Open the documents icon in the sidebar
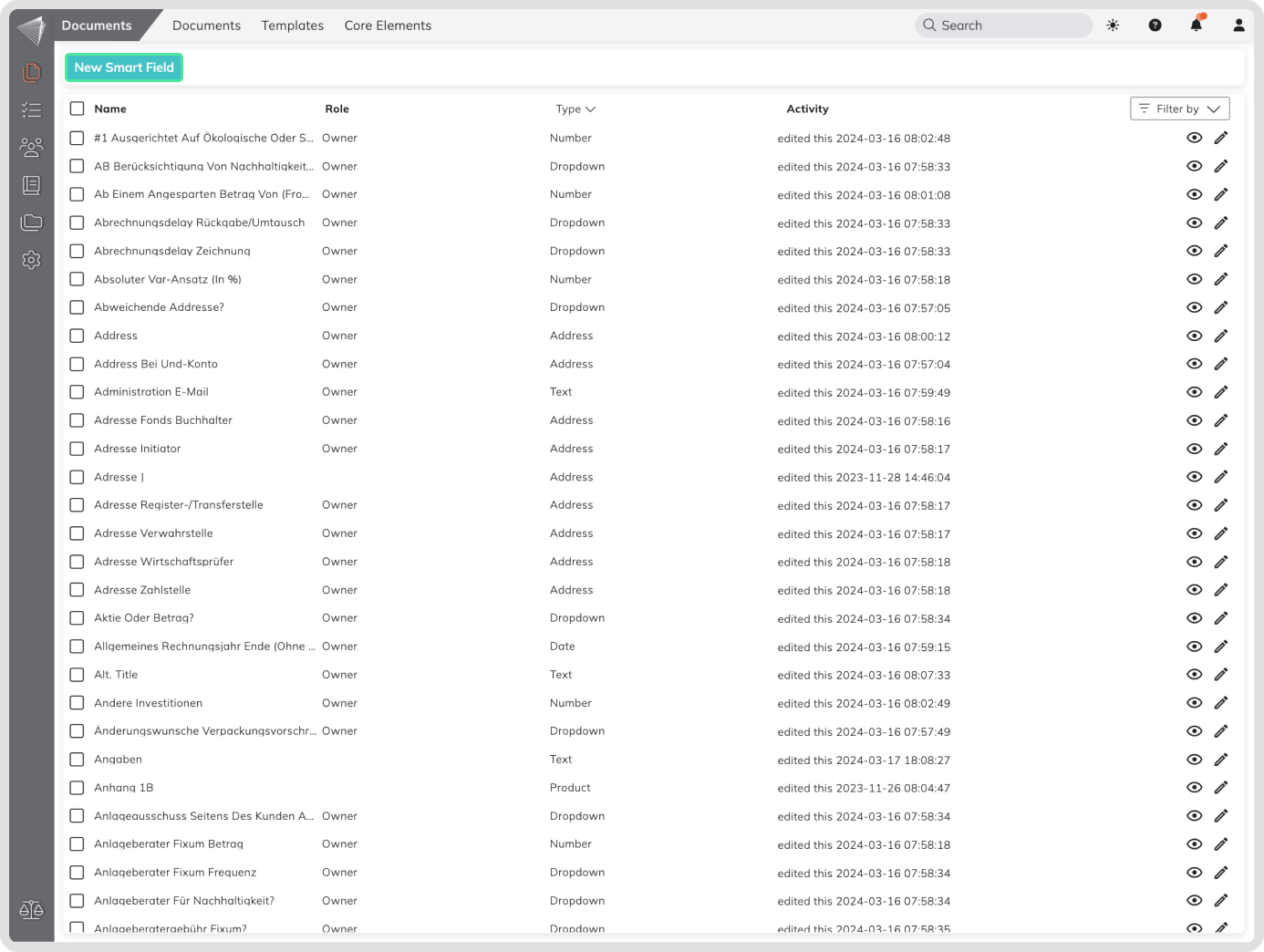Image resolution: width=1264 pixels, height=952 pixels. (x=32, y=72)
